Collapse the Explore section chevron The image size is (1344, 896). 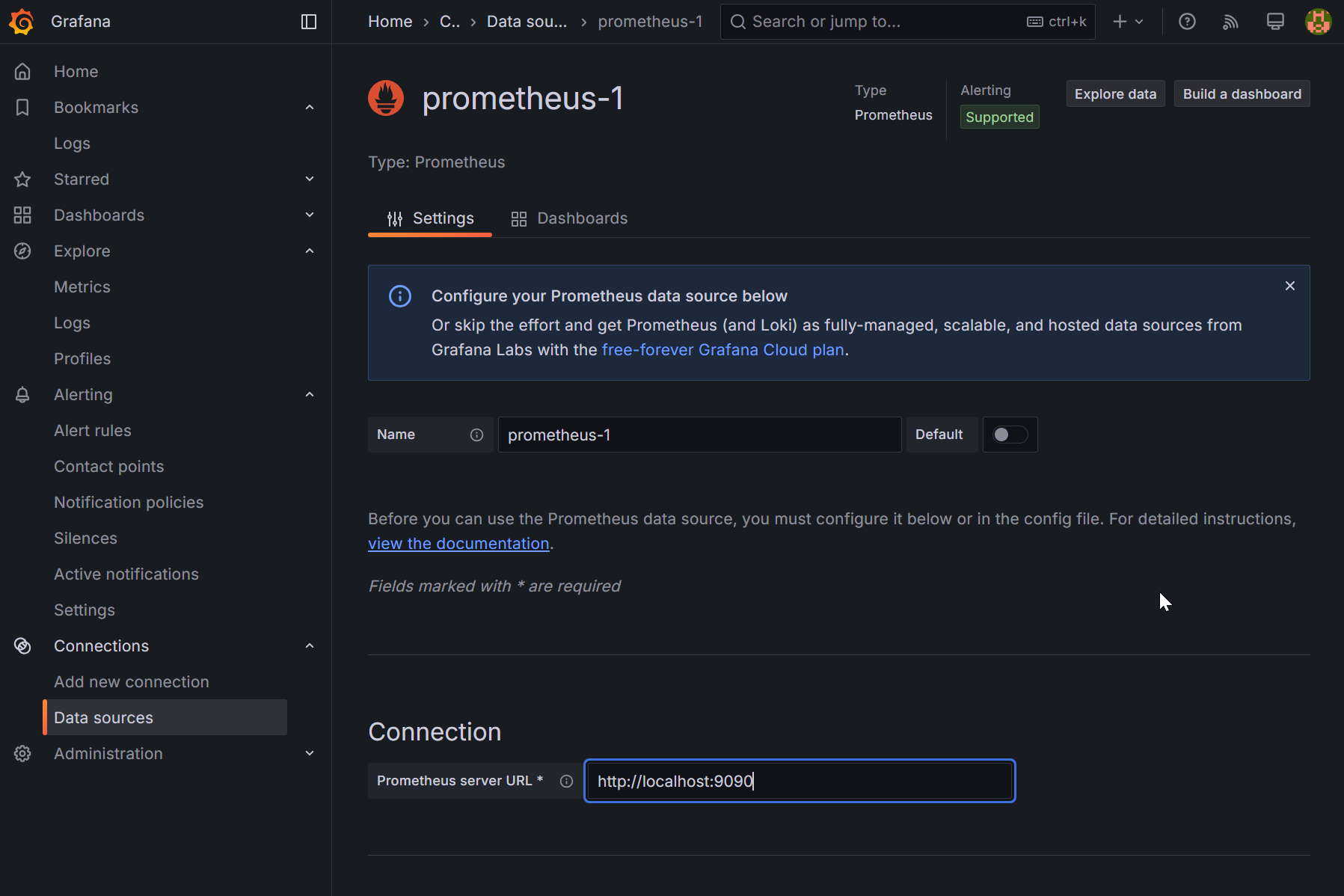click(x=310, y=251)
